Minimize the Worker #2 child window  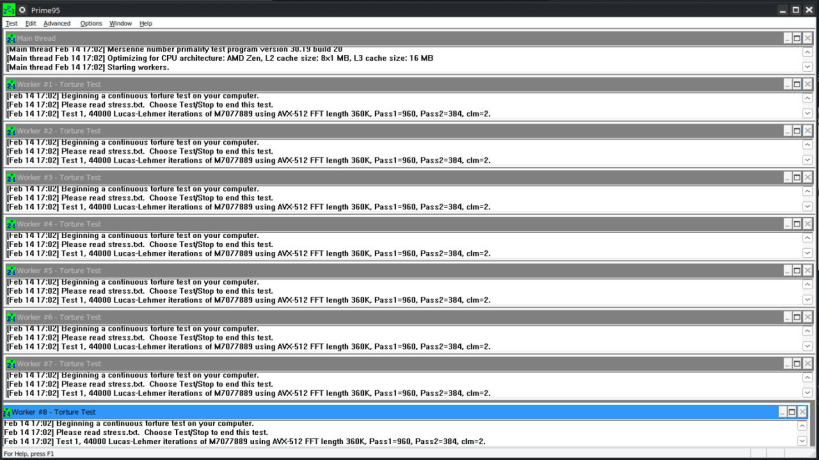(x=788, y=131)
